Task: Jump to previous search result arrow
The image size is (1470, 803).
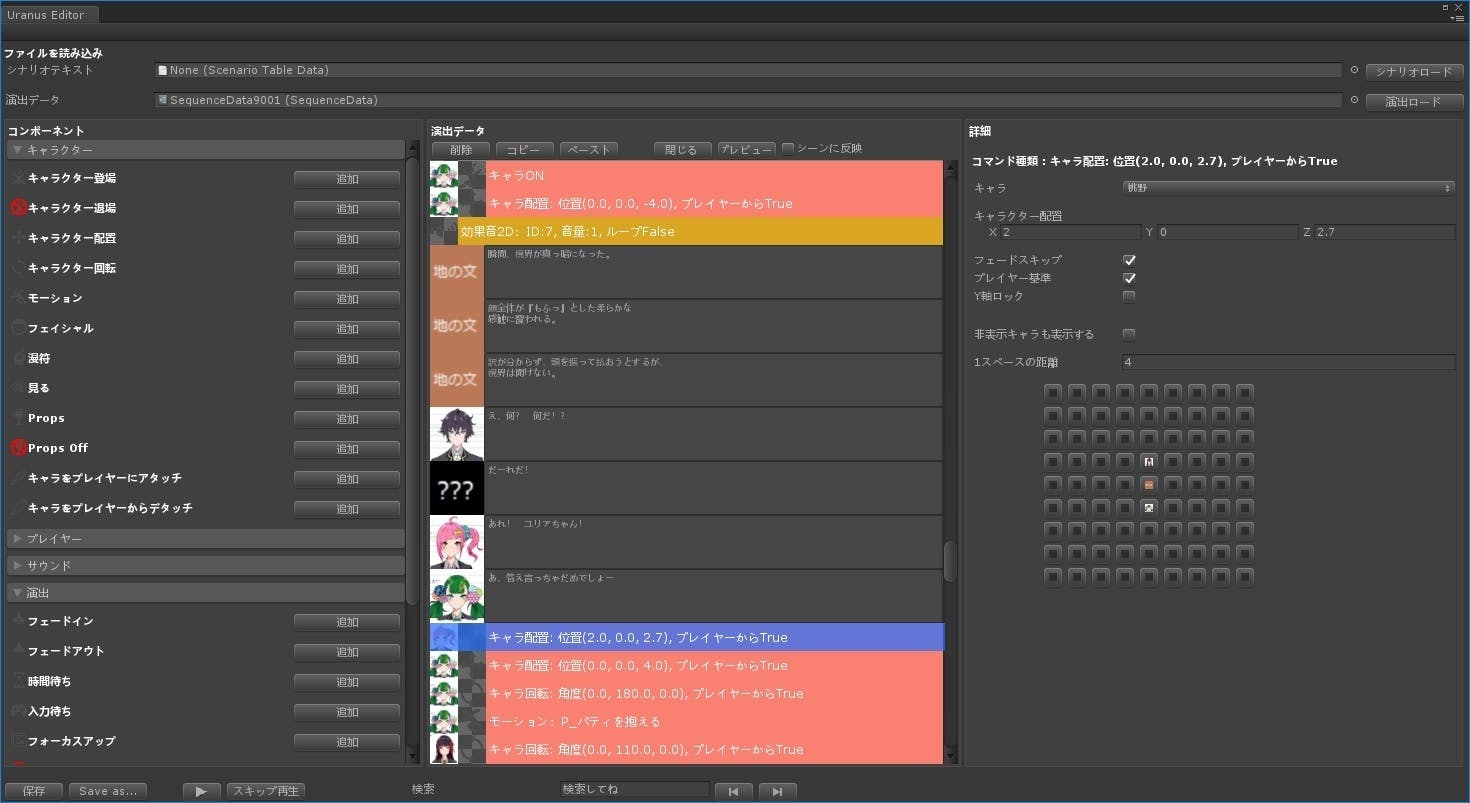Action: click(x=733, y=791)
